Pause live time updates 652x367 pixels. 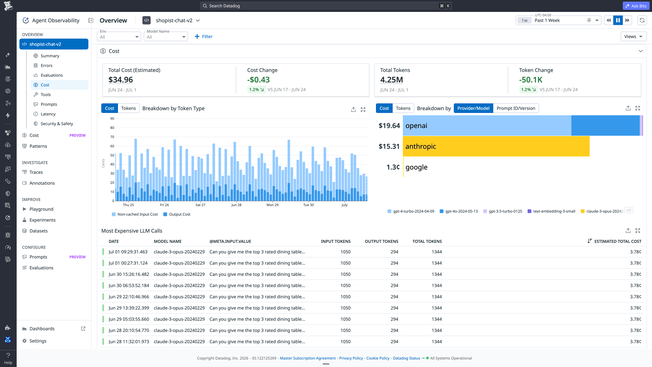pyautogui.click(x=618, y=20)
